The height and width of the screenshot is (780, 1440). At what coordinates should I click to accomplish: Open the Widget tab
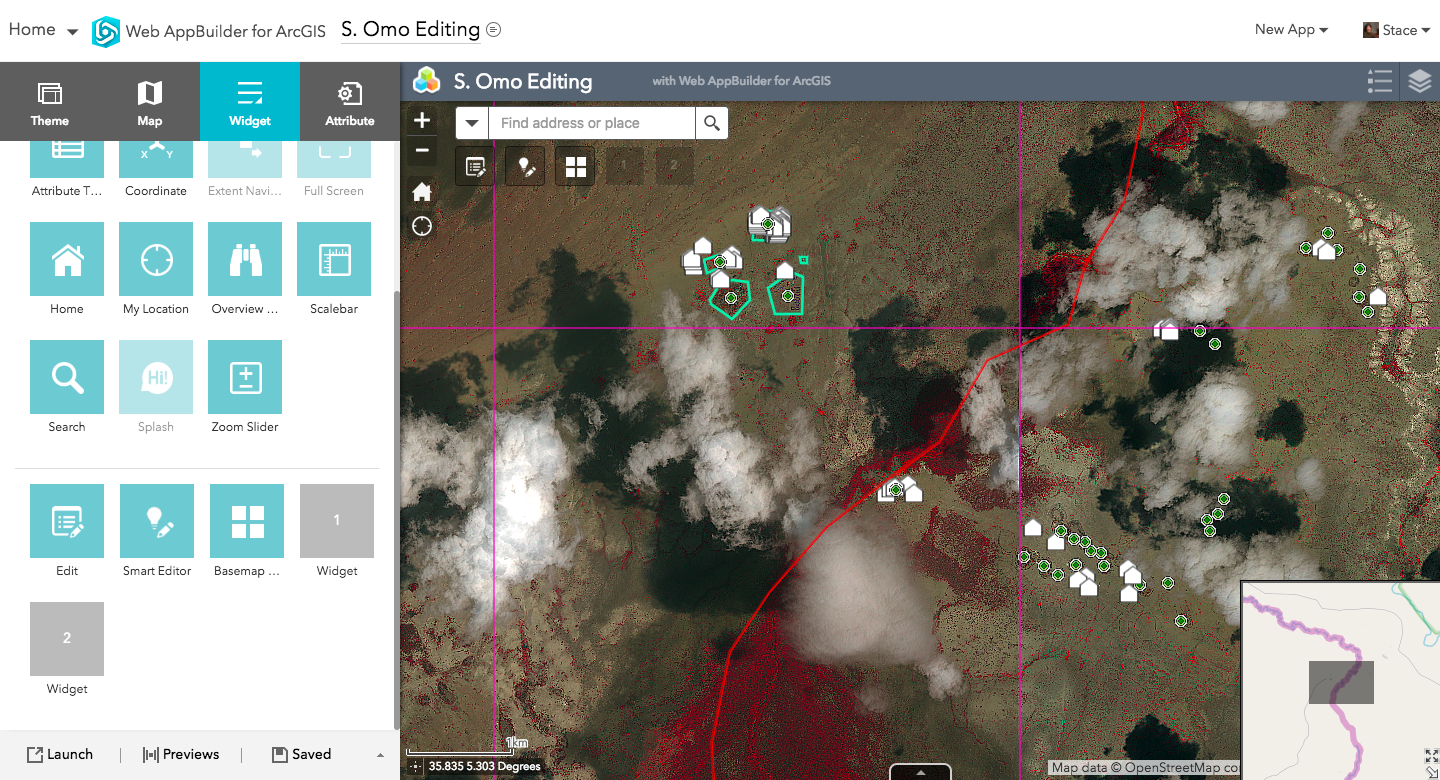250,102
